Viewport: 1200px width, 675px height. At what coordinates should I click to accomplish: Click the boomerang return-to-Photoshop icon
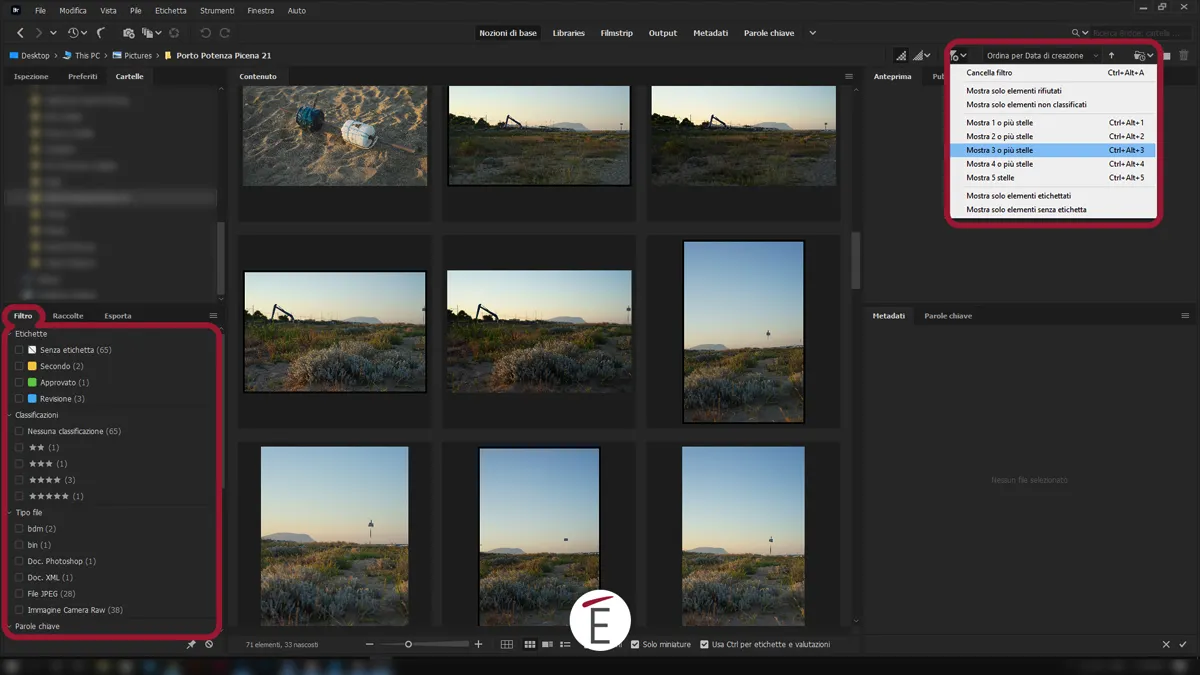(100, 32)
